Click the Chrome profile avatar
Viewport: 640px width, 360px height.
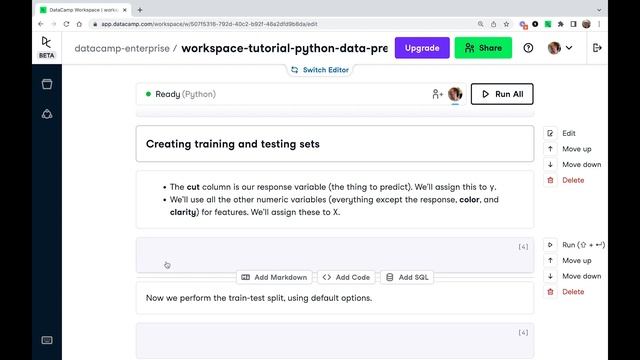pyautogui.click(x=587, y=24)
